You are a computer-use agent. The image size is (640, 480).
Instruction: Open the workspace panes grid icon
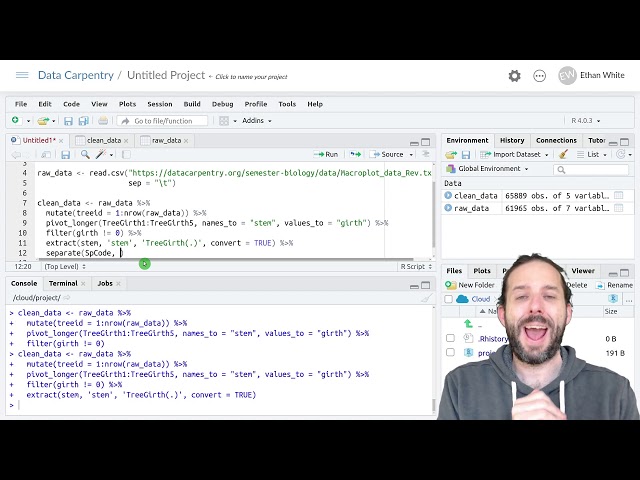pos(224,121)
